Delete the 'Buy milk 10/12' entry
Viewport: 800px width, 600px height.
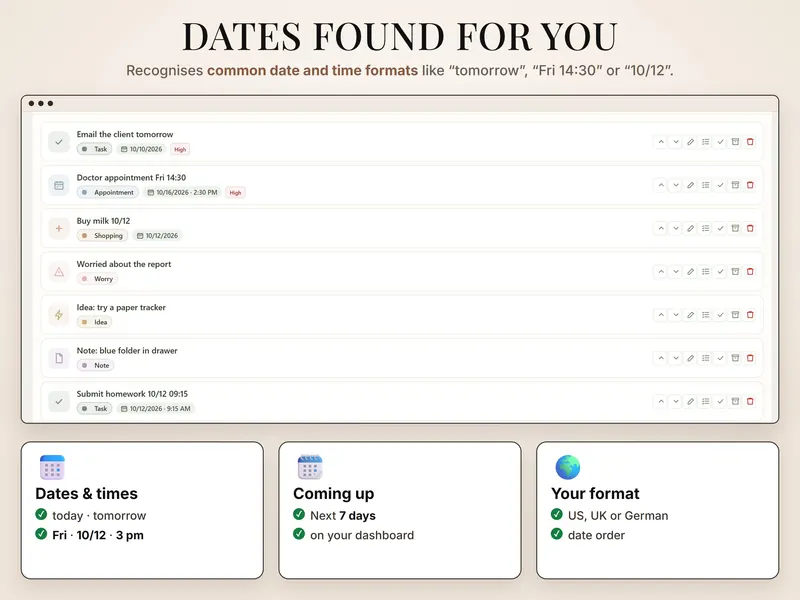pos(750,229)
